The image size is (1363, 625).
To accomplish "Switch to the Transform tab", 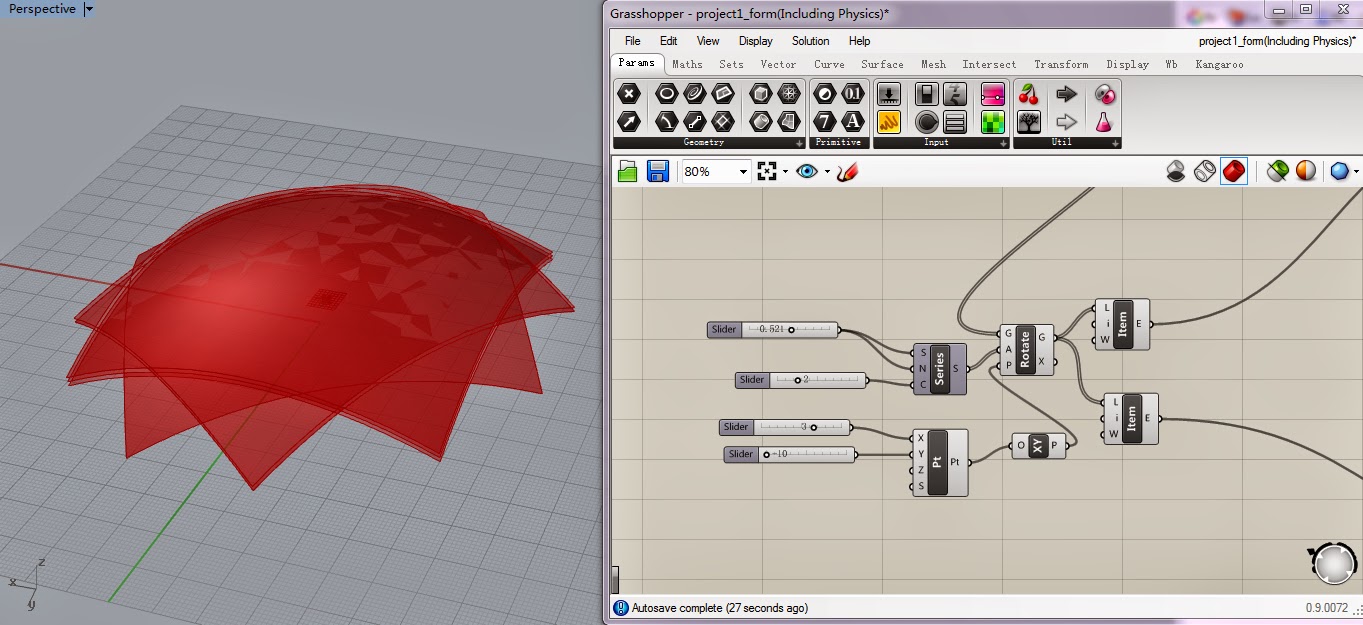I will click(x=1061, y=64).
